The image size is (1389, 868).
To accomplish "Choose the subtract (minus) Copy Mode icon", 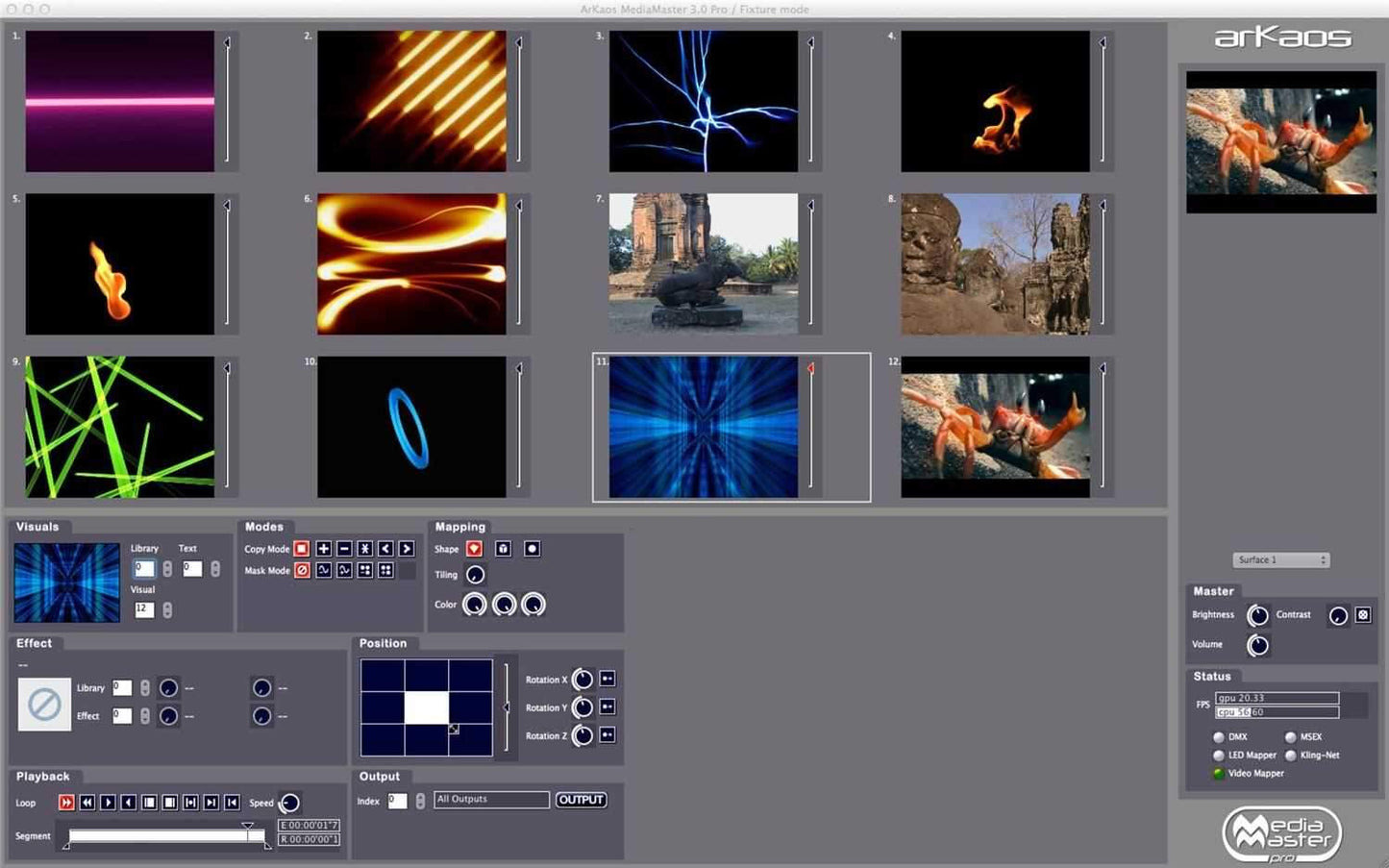I will [x=344, y=549].
